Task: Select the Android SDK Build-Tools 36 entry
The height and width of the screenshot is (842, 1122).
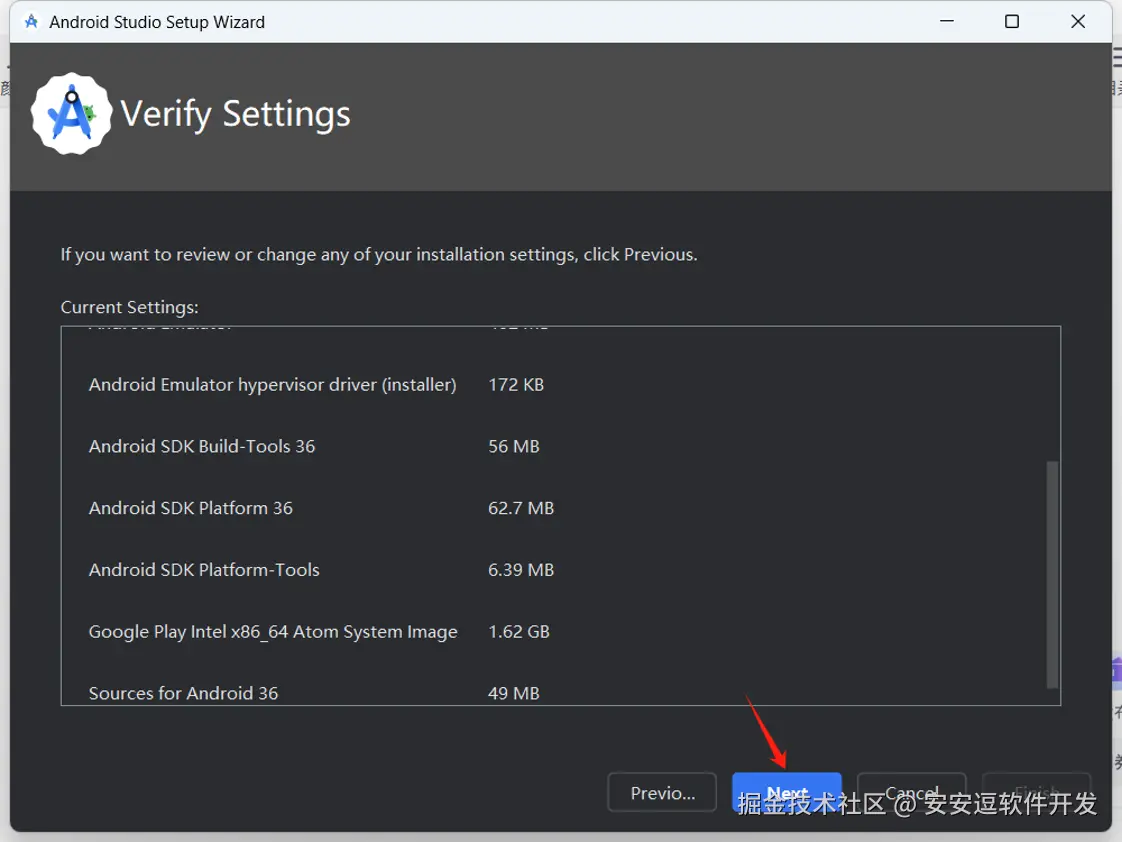Action: [202, 447]
